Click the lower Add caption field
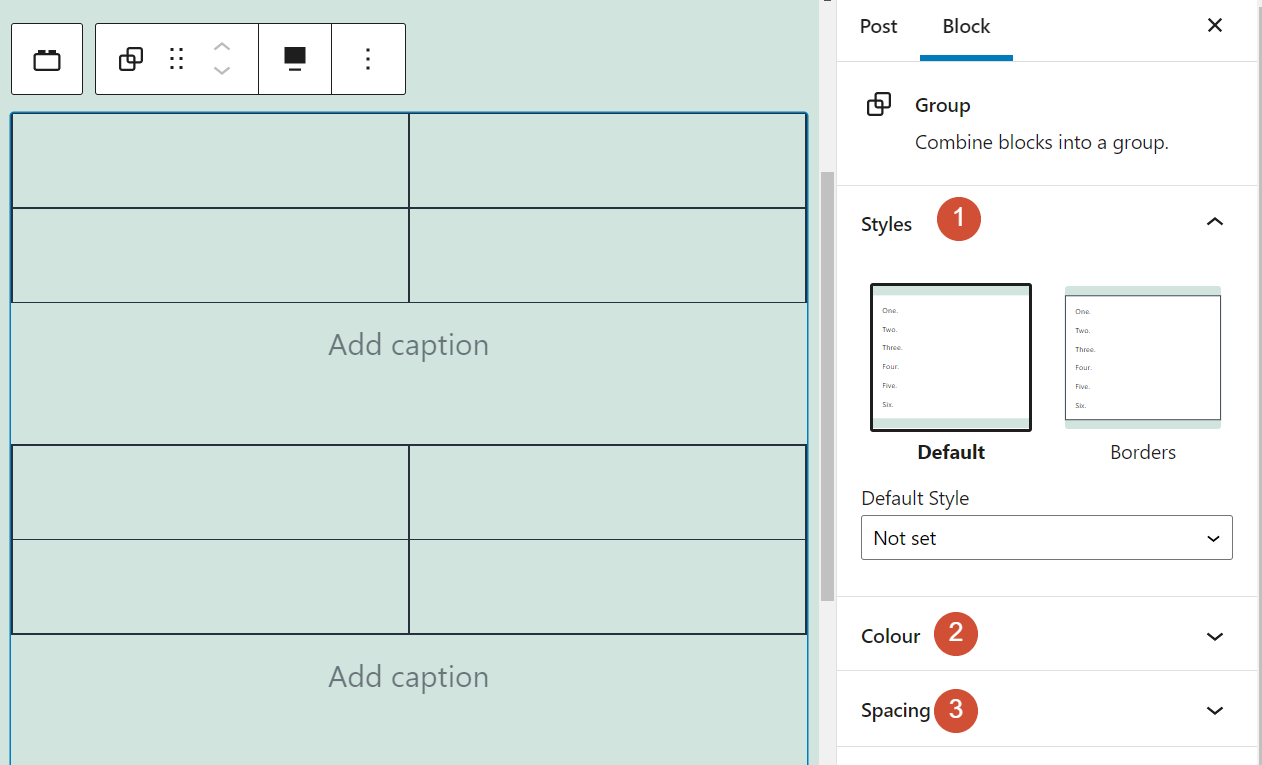Screen dimensions: 1262x765 [408, 676]
